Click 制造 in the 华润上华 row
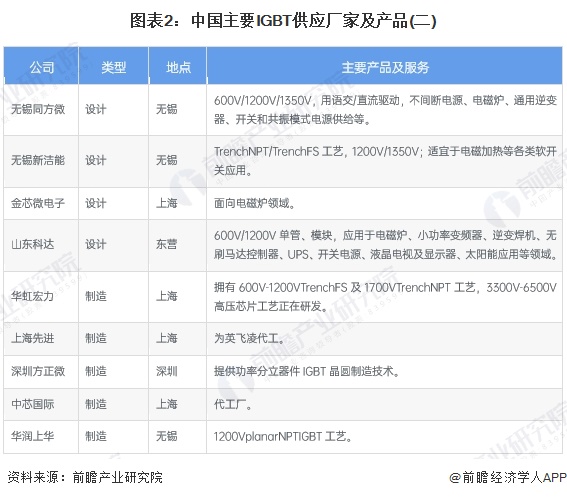Screen dimensions: 567x498 coord(96,436)
